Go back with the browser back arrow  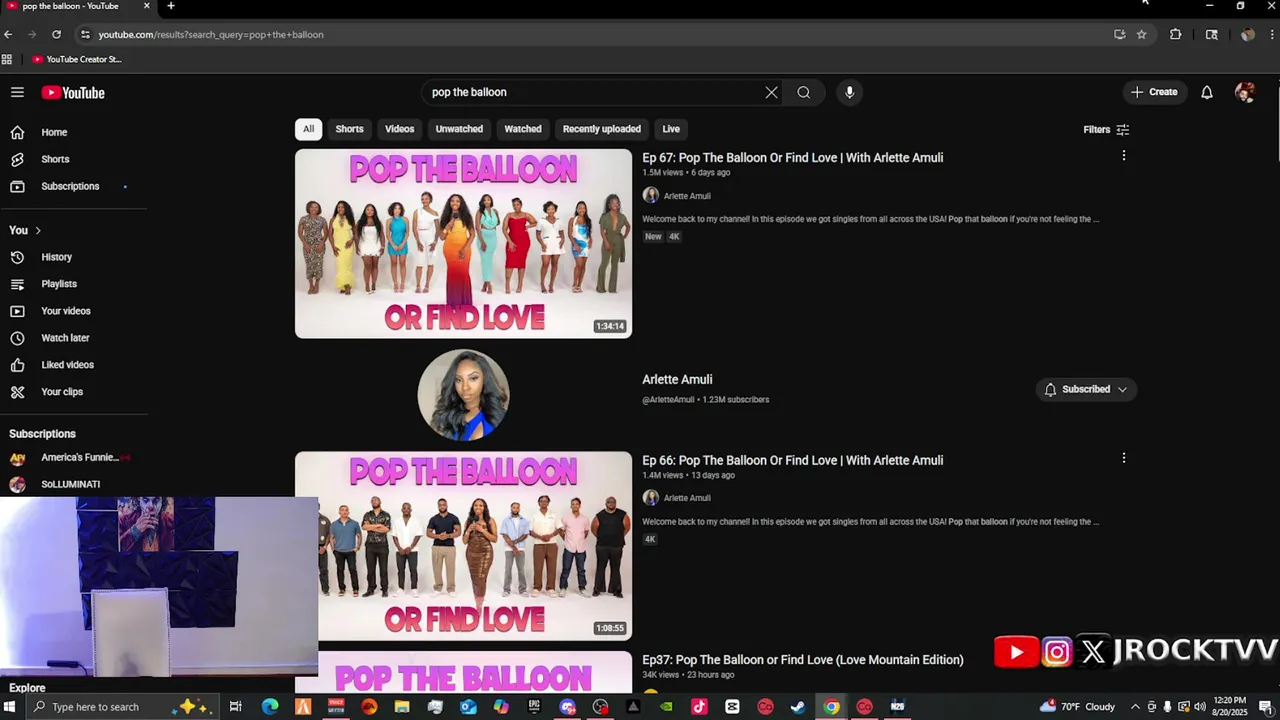[8, 34]
